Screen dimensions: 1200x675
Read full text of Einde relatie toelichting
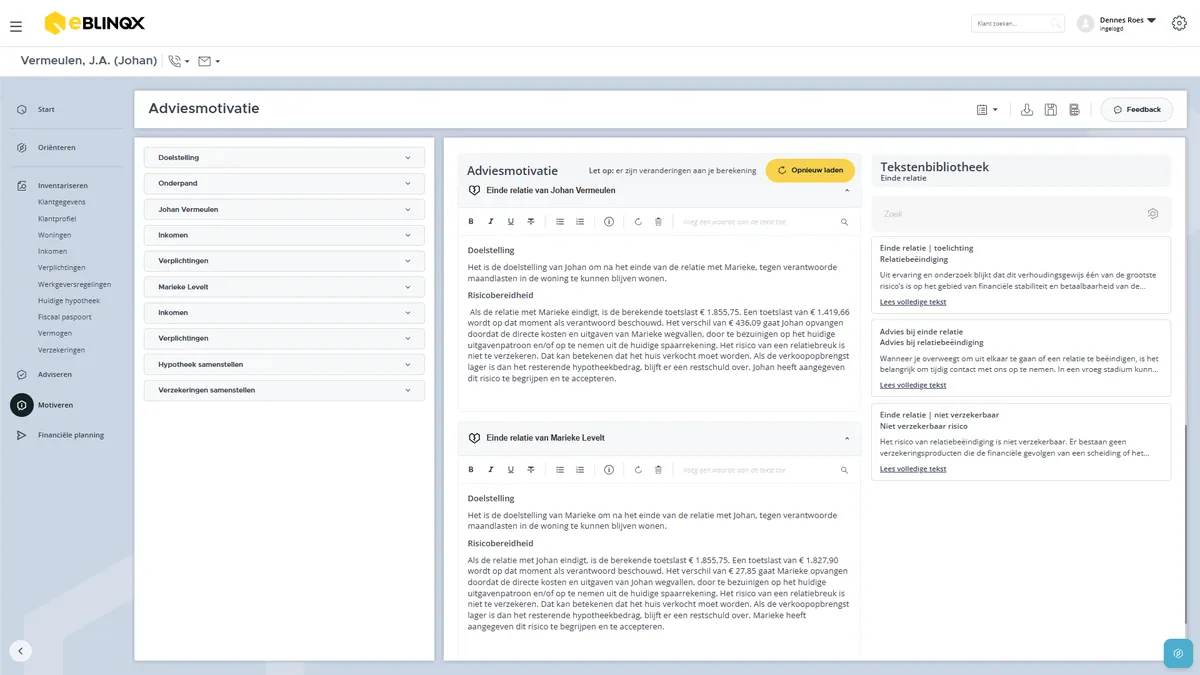[913, 301]
